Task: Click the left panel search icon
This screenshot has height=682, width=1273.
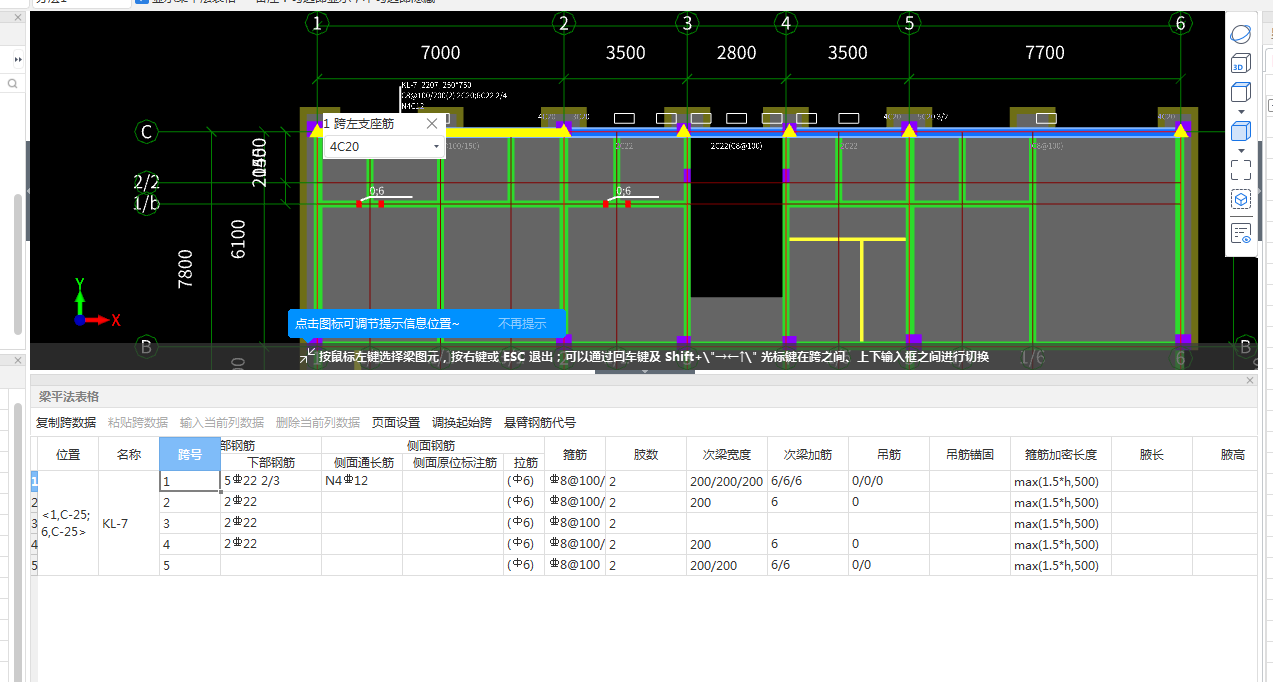Action: [13, 84]
